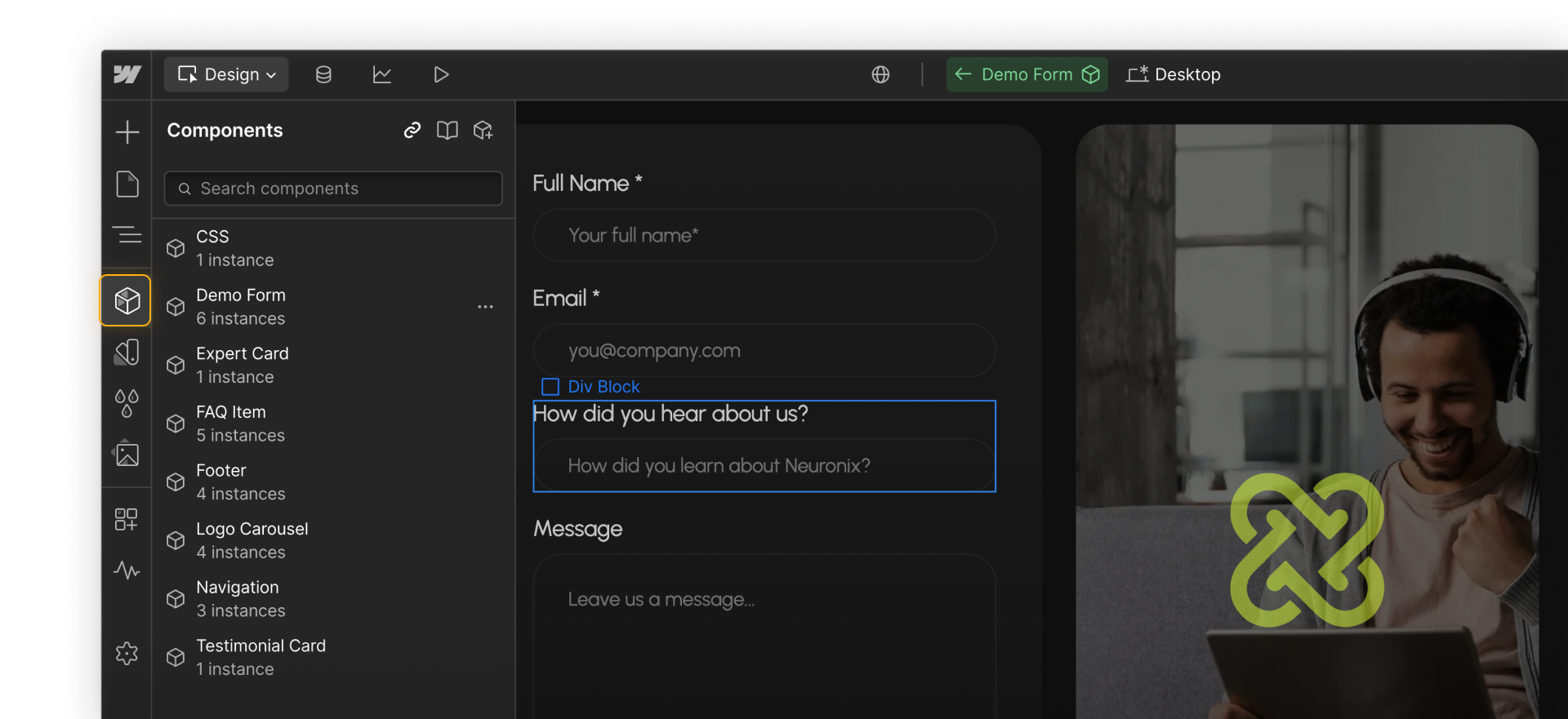Click the "How did you hear about us?" label

point(670,414)
